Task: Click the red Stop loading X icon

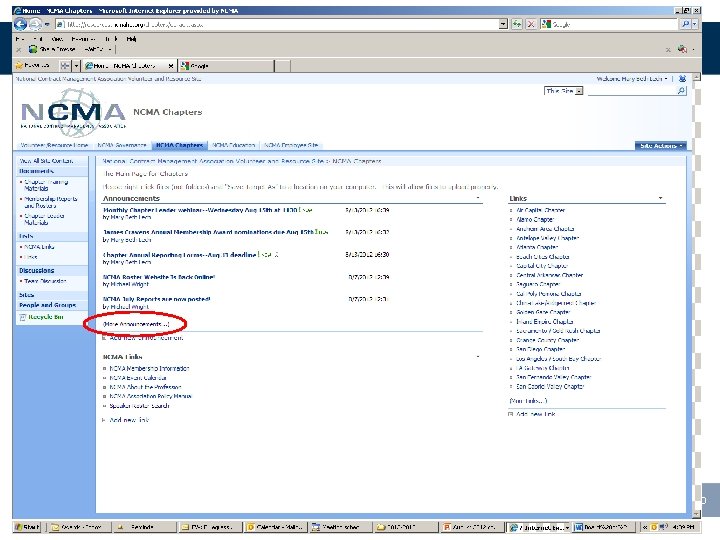Action: coord(531,24)
